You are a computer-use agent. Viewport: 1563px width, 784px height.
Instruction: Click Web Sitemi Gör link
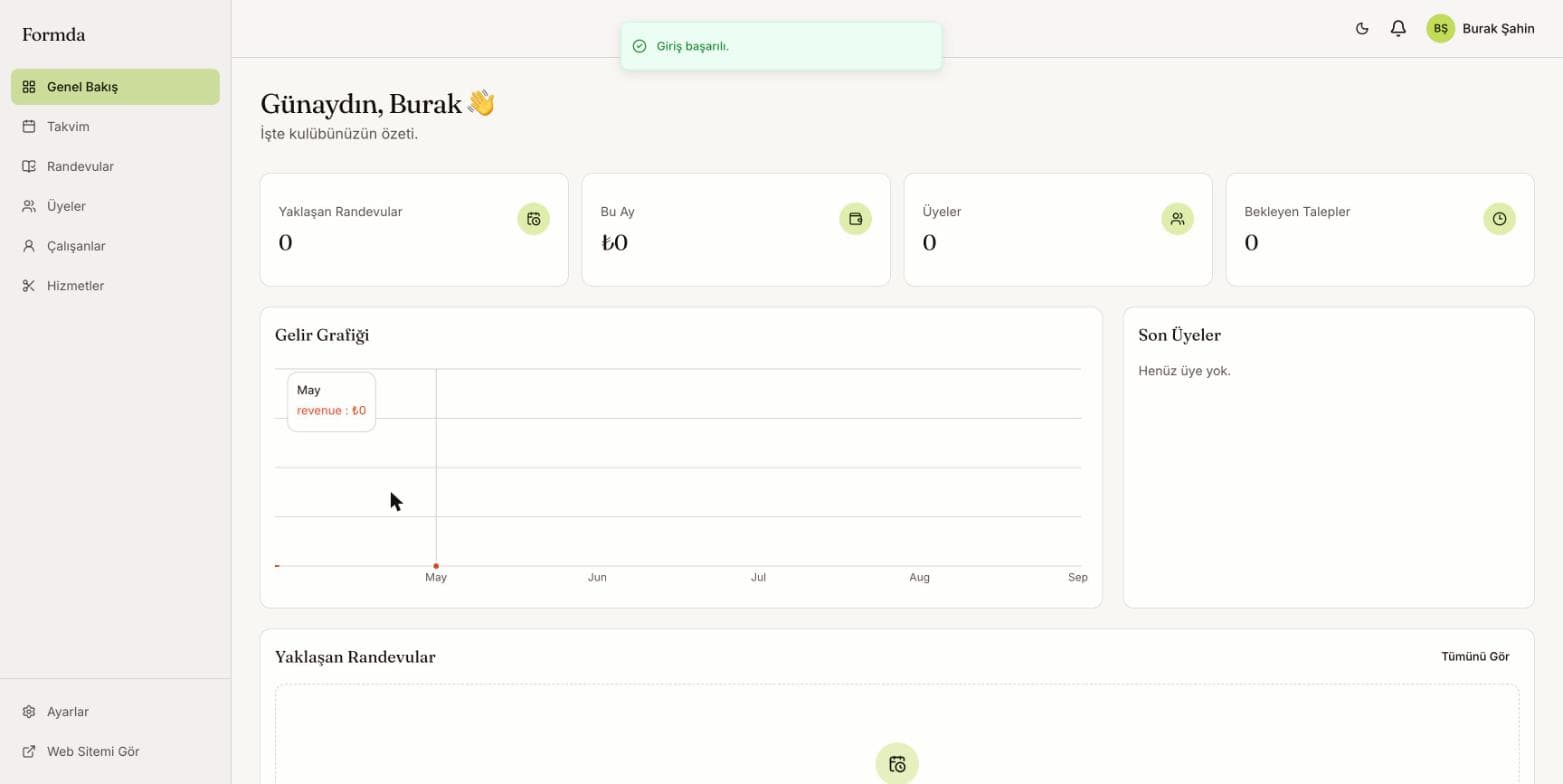tap(115, 752)
